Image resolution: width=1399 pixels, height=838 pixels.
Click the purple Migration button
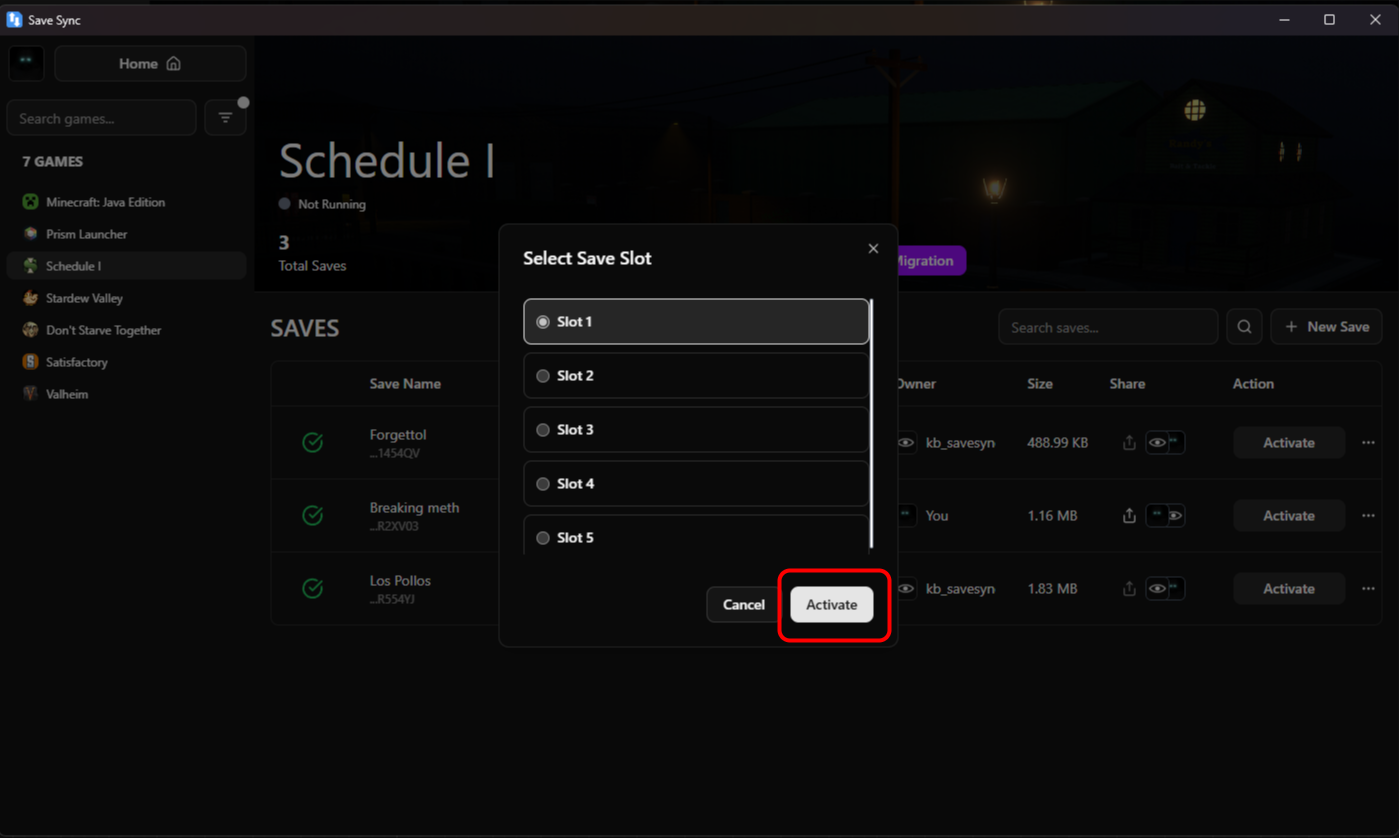coord(931,261)
